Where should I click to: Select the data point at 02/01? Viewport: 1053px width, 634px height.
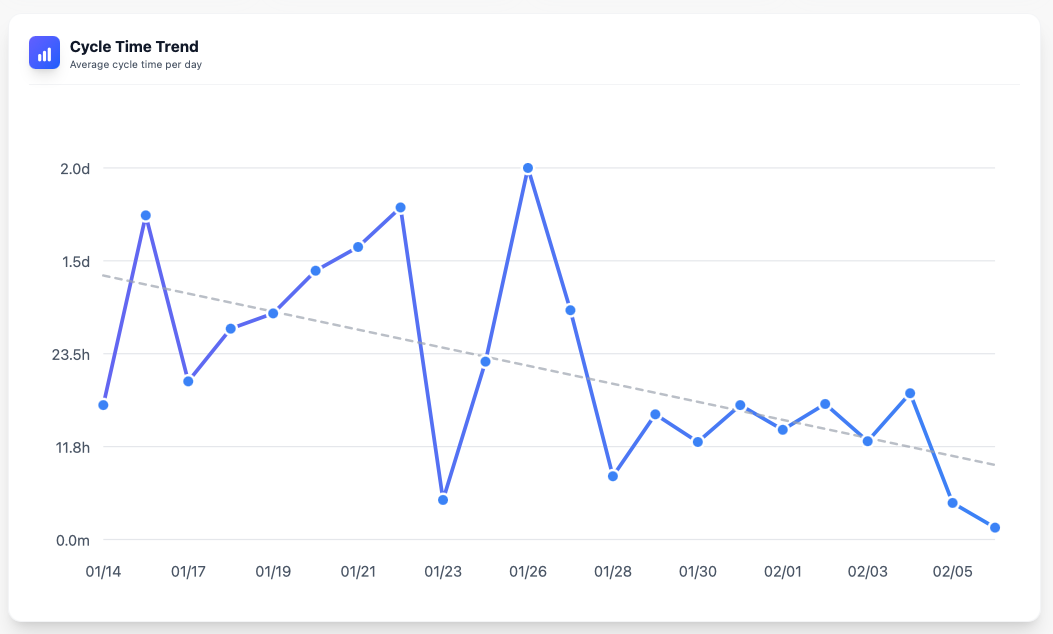click(783, 429)
